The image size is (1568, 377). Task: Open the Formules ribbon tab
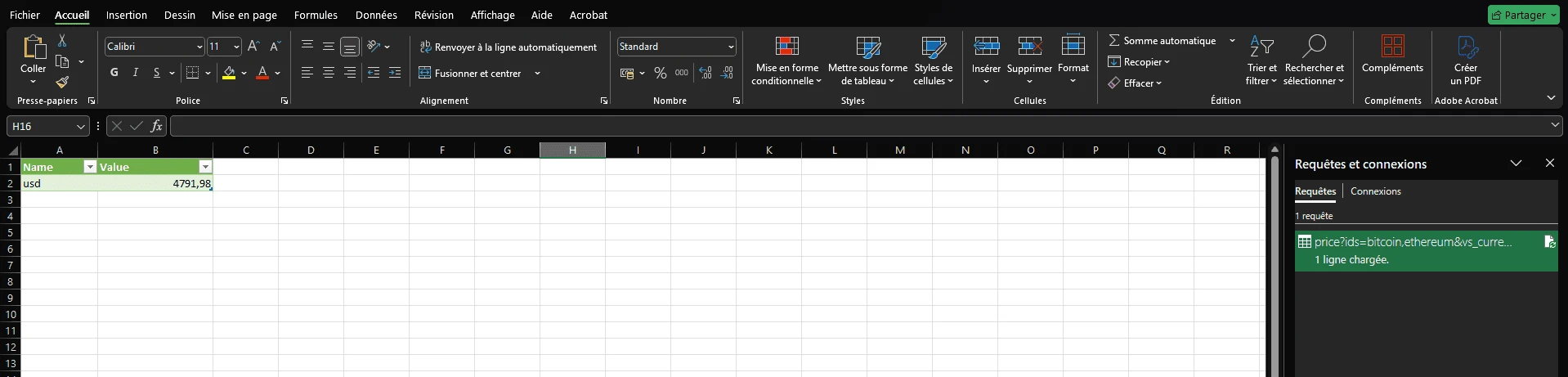click(316, 15)
